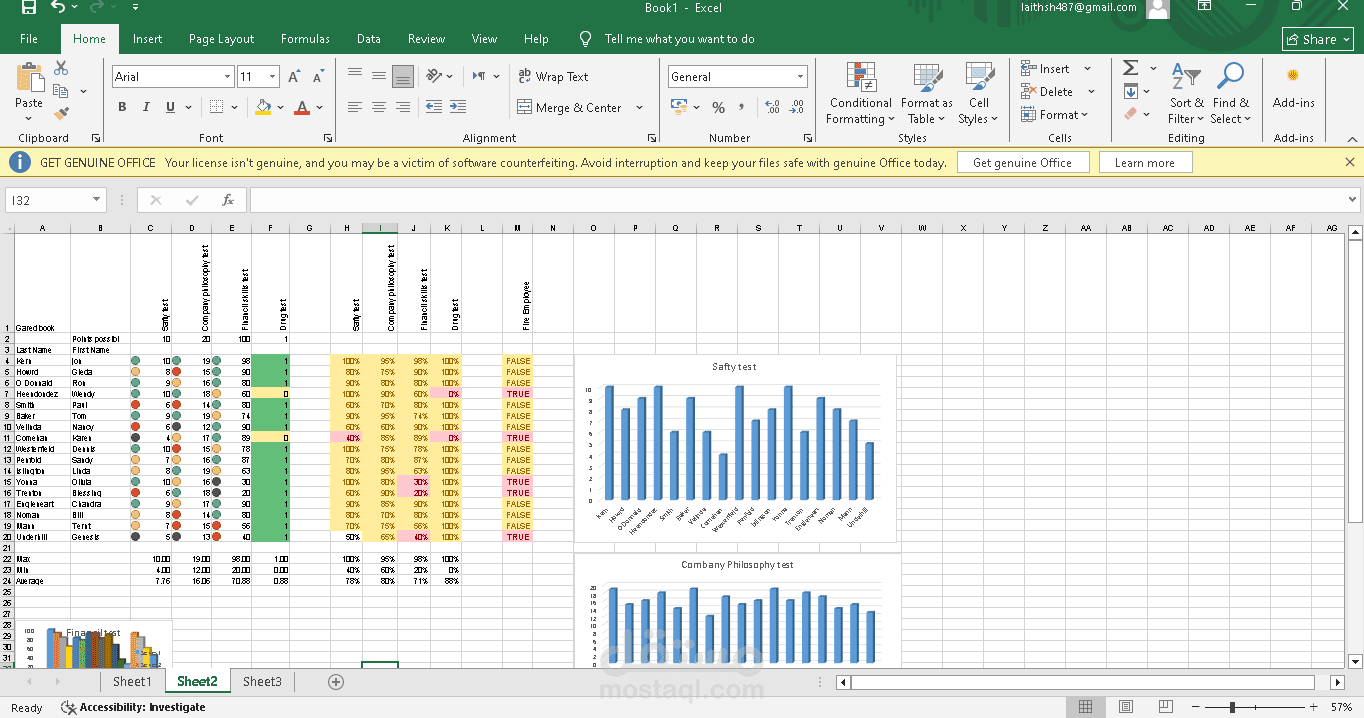The image size is (1364, 718).
Task: Click the Cut scissors icon
Action: 61,68
